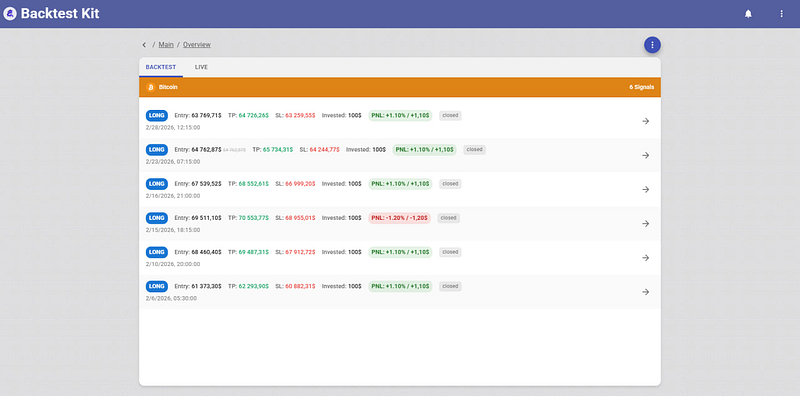Select TP value 65 734,31$
The image size is (800, 396).
(x=278, y=150)
